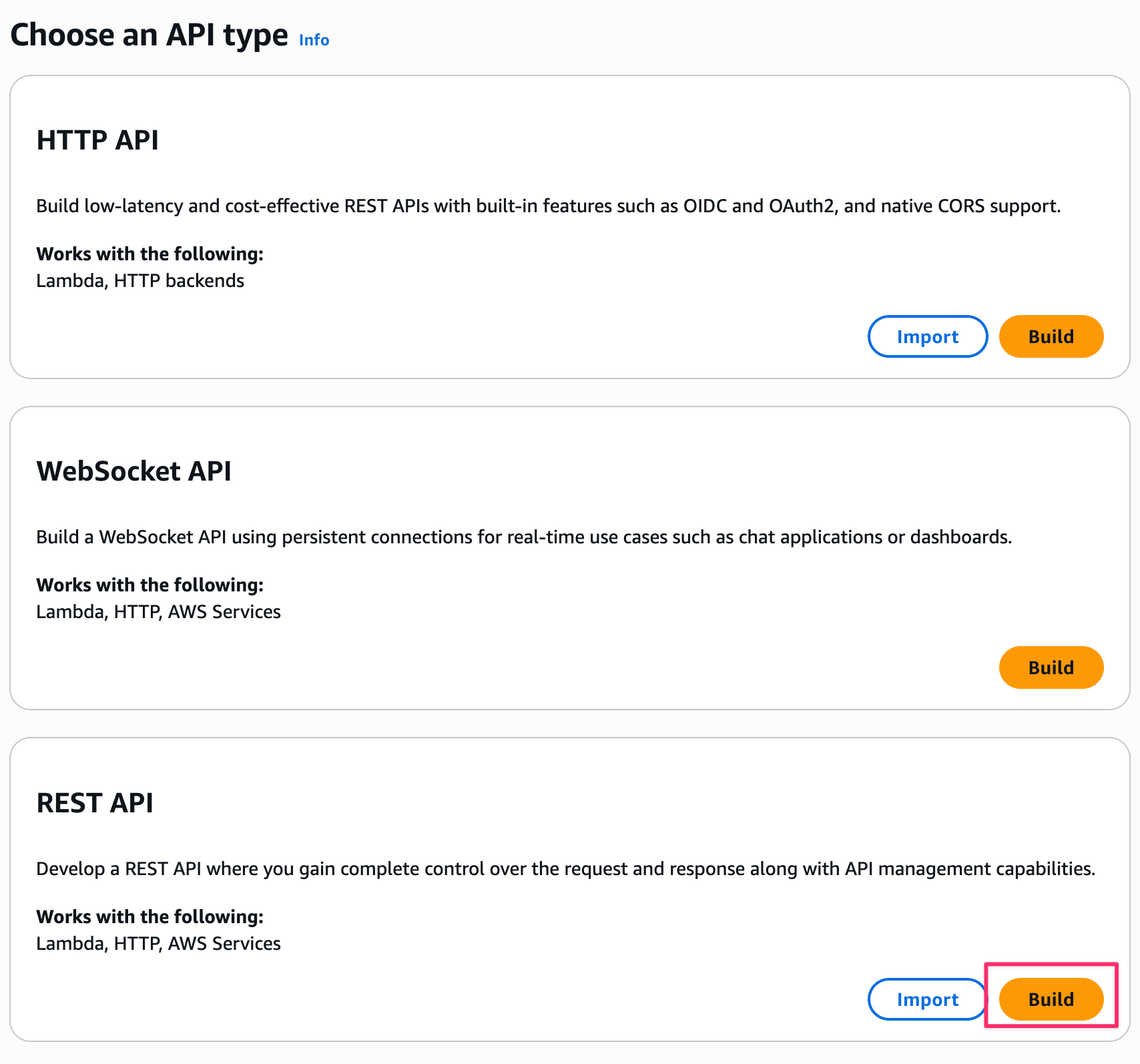Click WebSocket card's "Lambda, HTTP, AWS Services" text
Viewport: 1140px width, 1064px height.
tap(158, 611)
